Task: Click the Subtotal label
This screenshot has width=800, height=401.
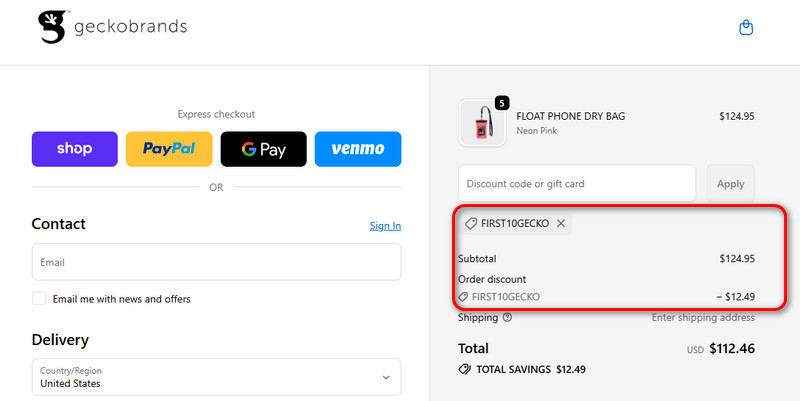Action: 477,259
